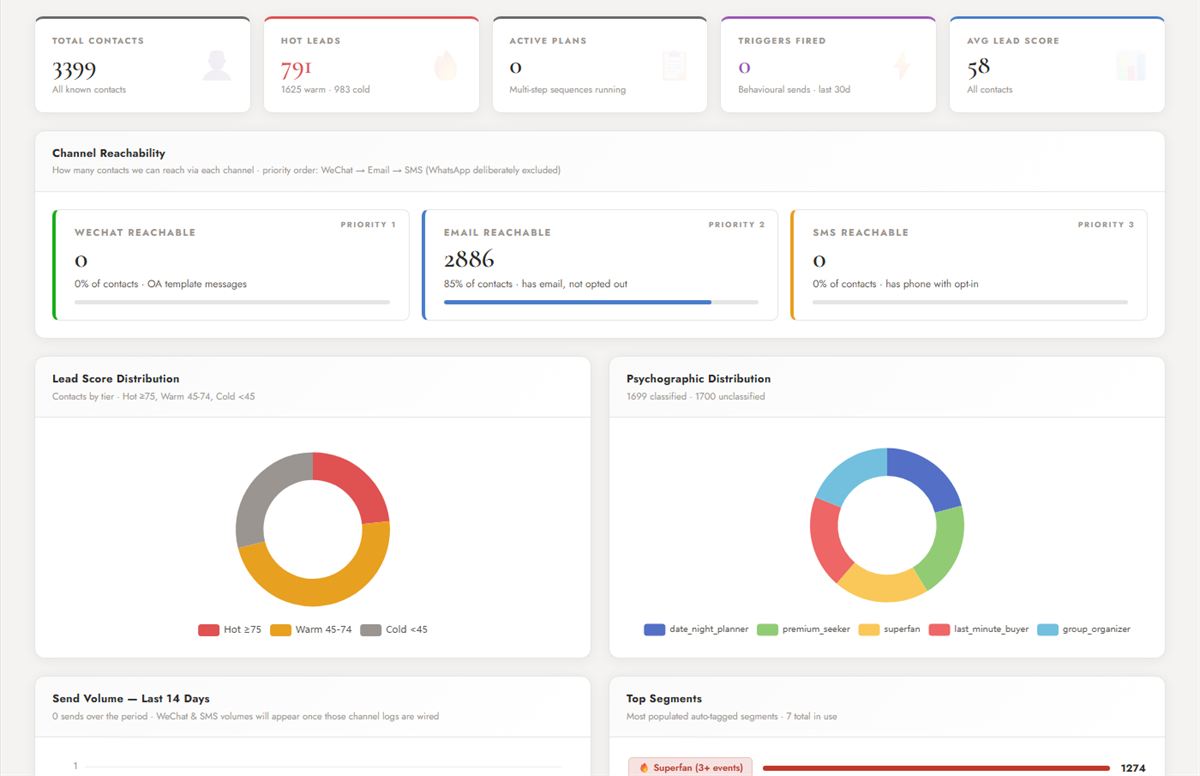
Task: Toggle premium_seeker legend item
Action: [x=803, y=630]
